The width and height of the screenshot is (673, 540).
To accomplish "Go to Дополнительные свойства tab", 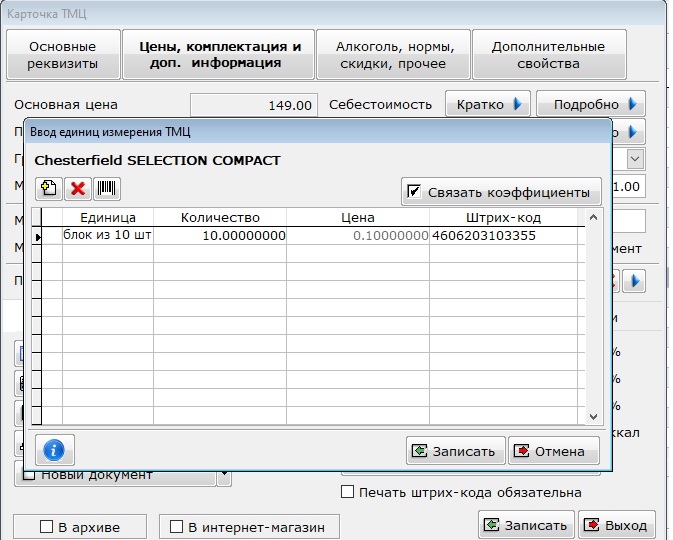I will [x=549, y=55].
